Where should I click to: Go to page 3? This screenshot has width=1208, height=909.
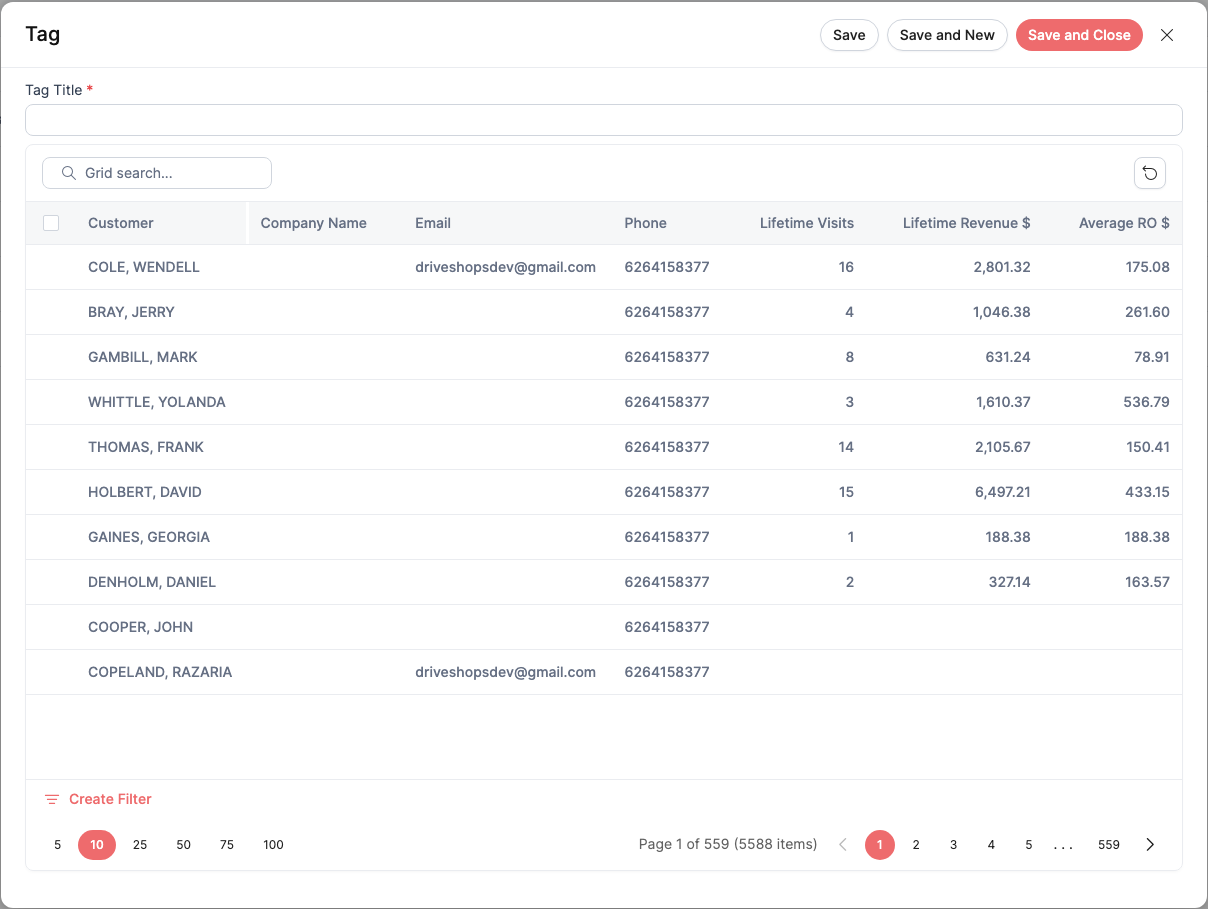(953, 845)
